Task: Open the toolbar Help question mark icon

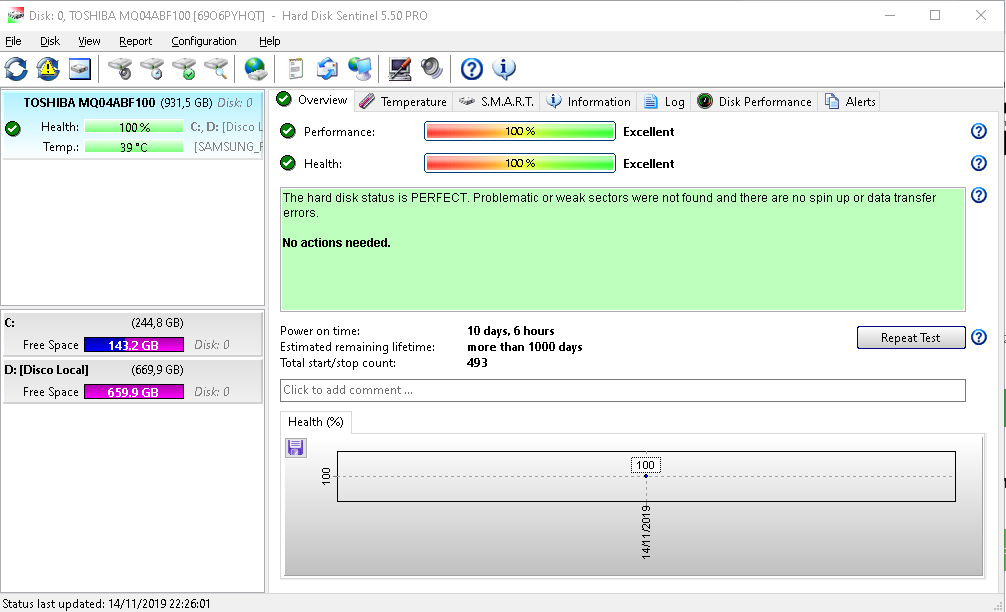Action: 472,69
